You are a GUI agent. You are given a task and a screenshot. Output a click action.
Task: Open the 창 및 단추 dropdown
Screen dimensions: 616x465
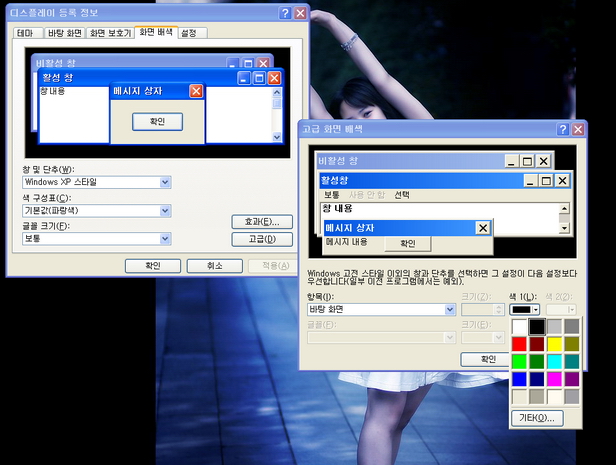pyautogui.click(x=165, y=183)
